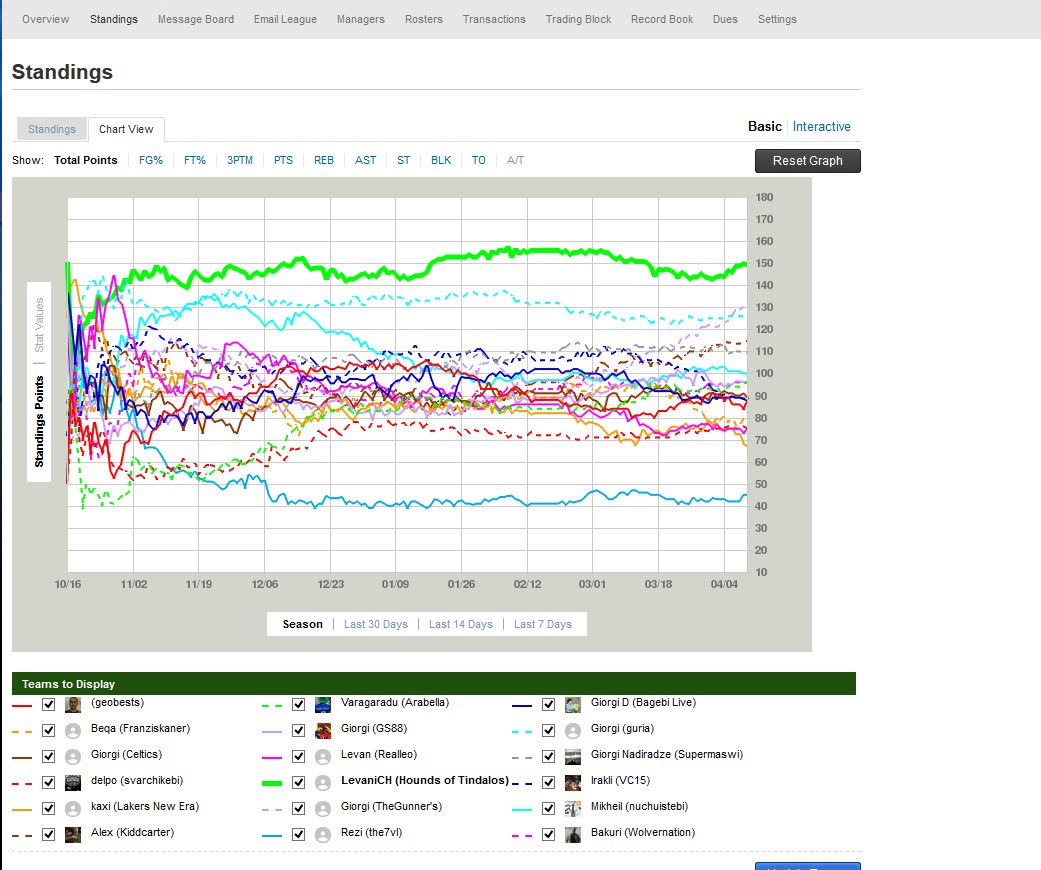
Task: Click the delpo (svarchikebi) avatar
Action: pyautogui.click(x=73, y=782)
